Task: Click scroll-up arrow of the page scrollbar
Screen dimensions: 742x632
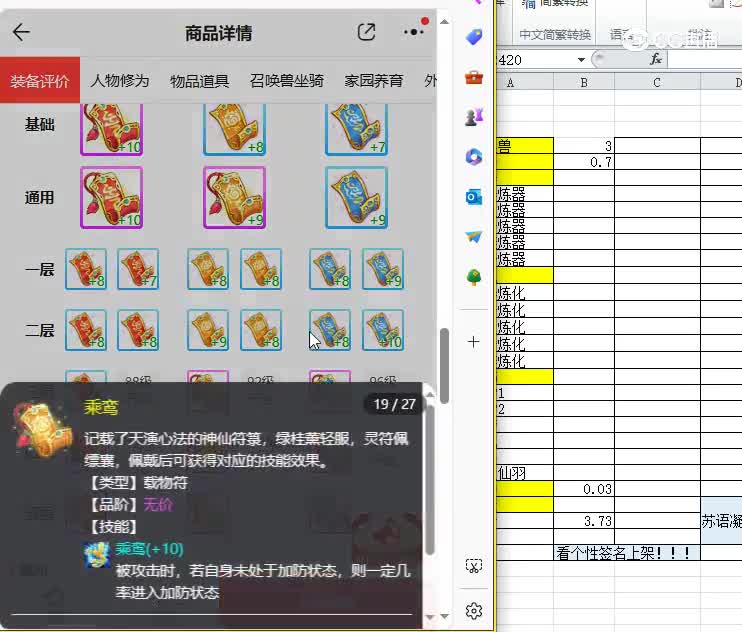Action: 444,22
